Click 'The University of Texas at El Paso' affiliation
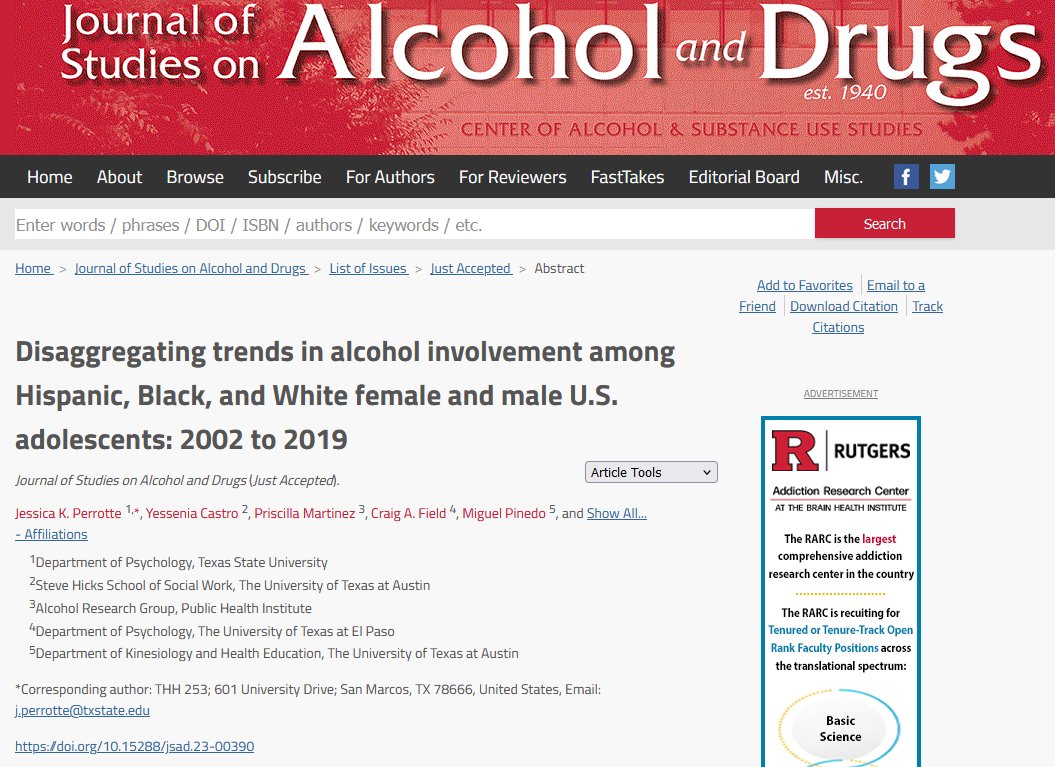Image resolution: width=1055 pixels, height=767 pixels. click(x=296, y=631)
